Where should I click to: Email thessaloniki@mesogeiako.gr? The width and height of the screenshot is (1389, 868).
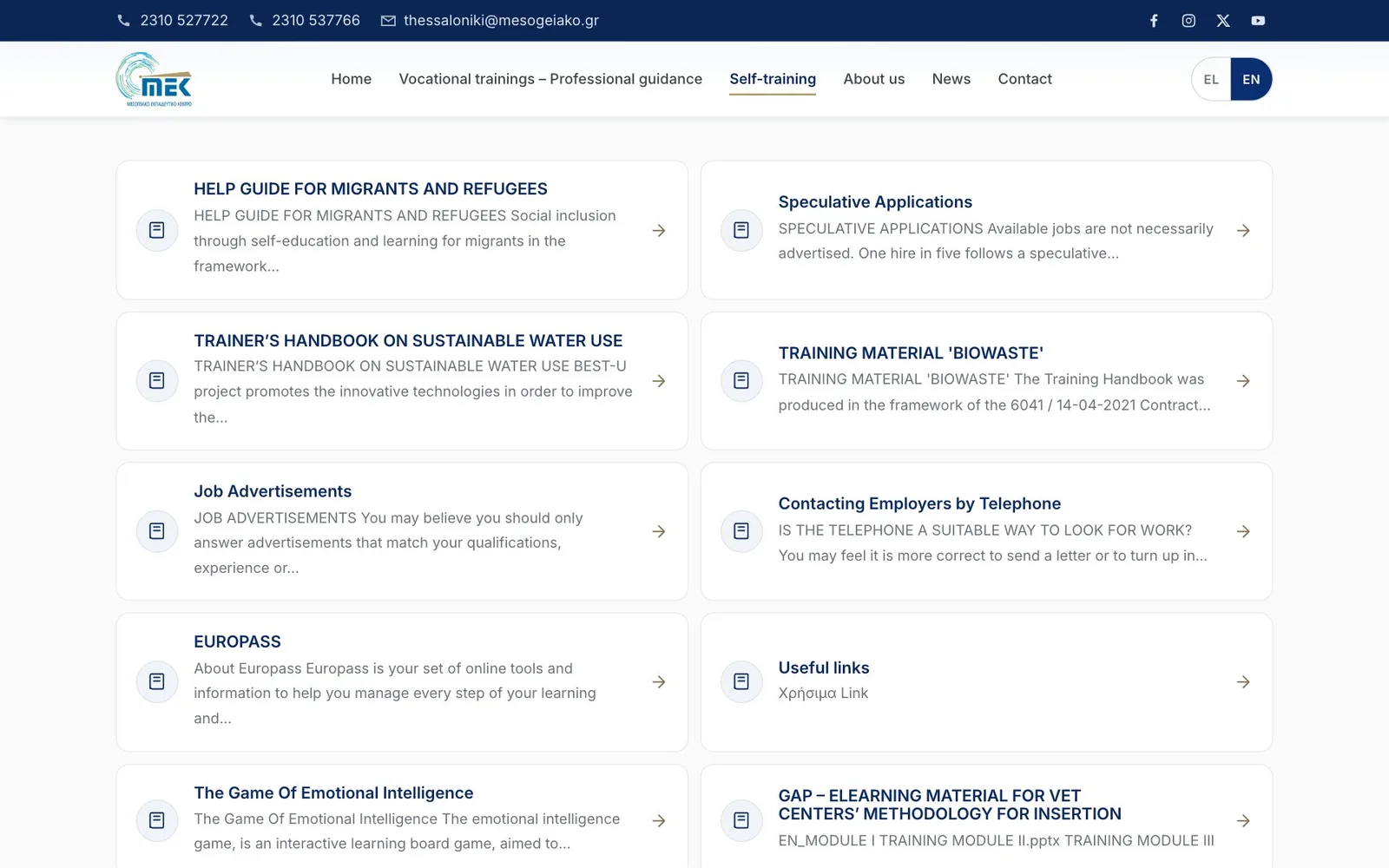tap(501, 20)
